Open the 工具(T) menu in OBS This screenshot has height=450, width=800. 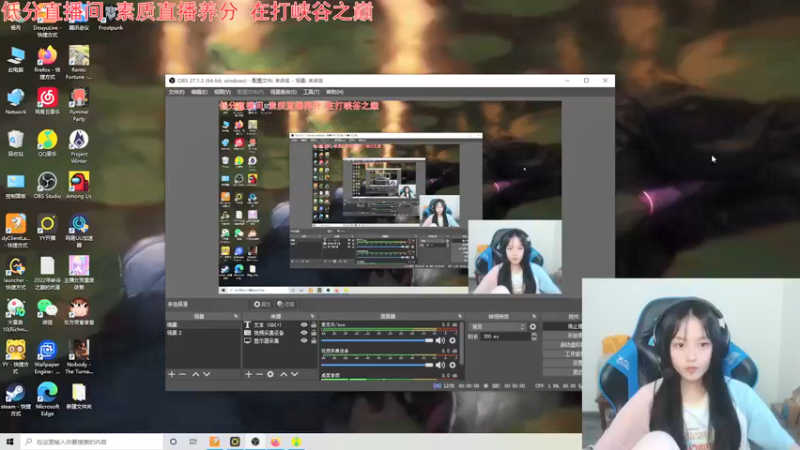311,92
